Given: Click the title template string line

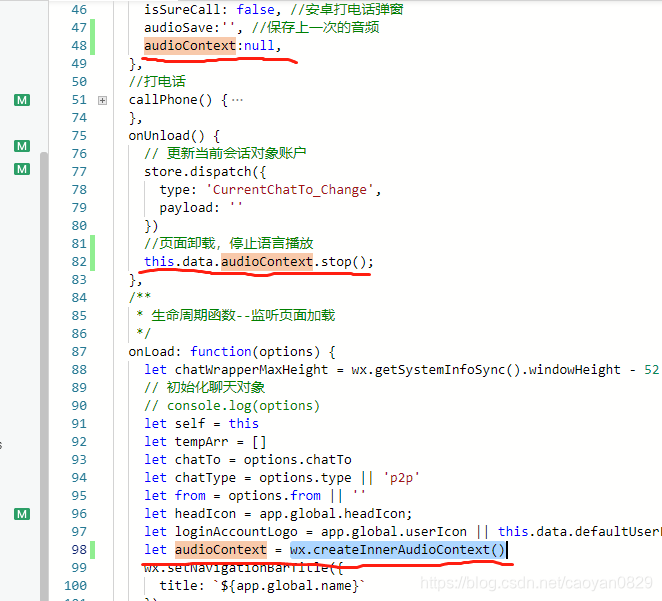Looking at the screenshot, I should (263, 586).
